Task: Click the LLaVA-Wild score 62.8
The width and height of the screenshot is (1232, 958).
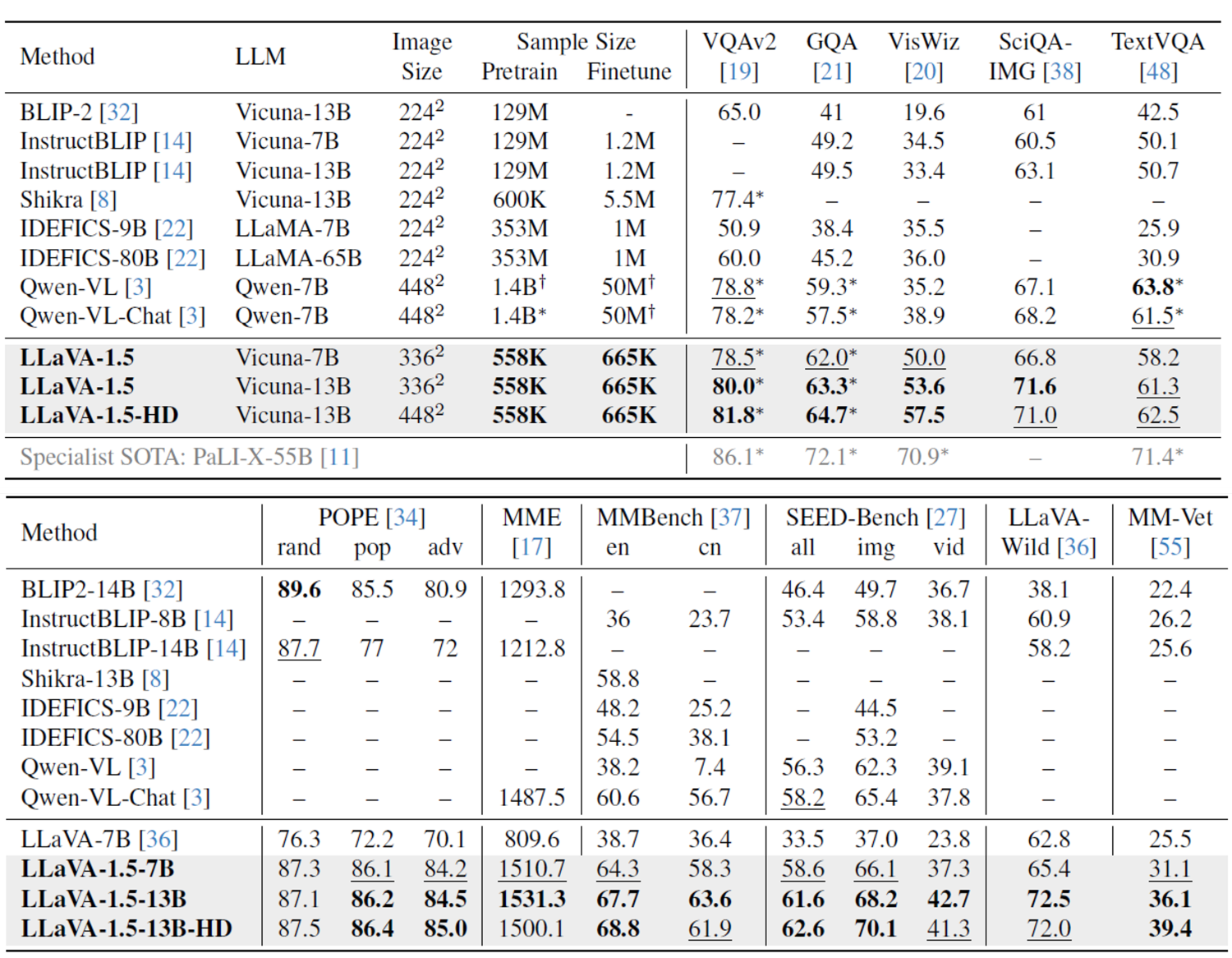Action: (x=1049, y=840)
